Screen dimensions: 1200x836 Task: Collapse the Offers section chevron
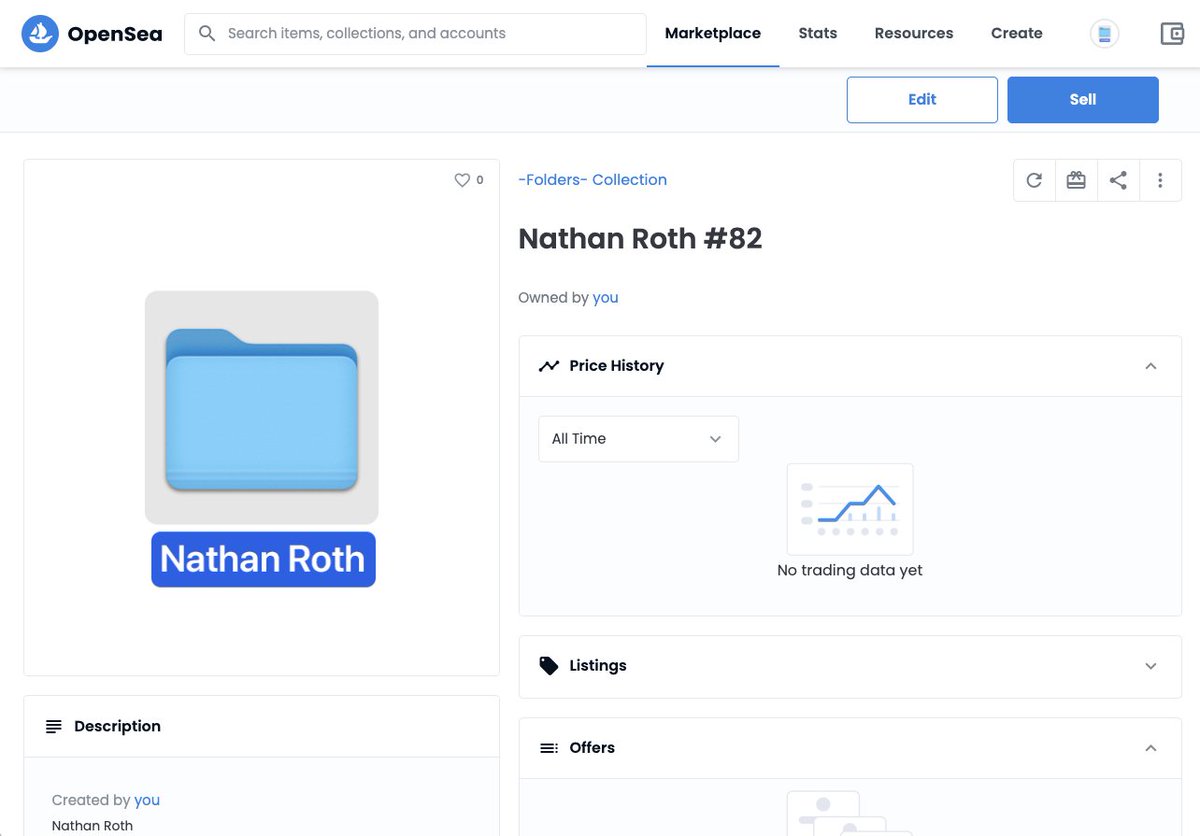coord(1151,748)
